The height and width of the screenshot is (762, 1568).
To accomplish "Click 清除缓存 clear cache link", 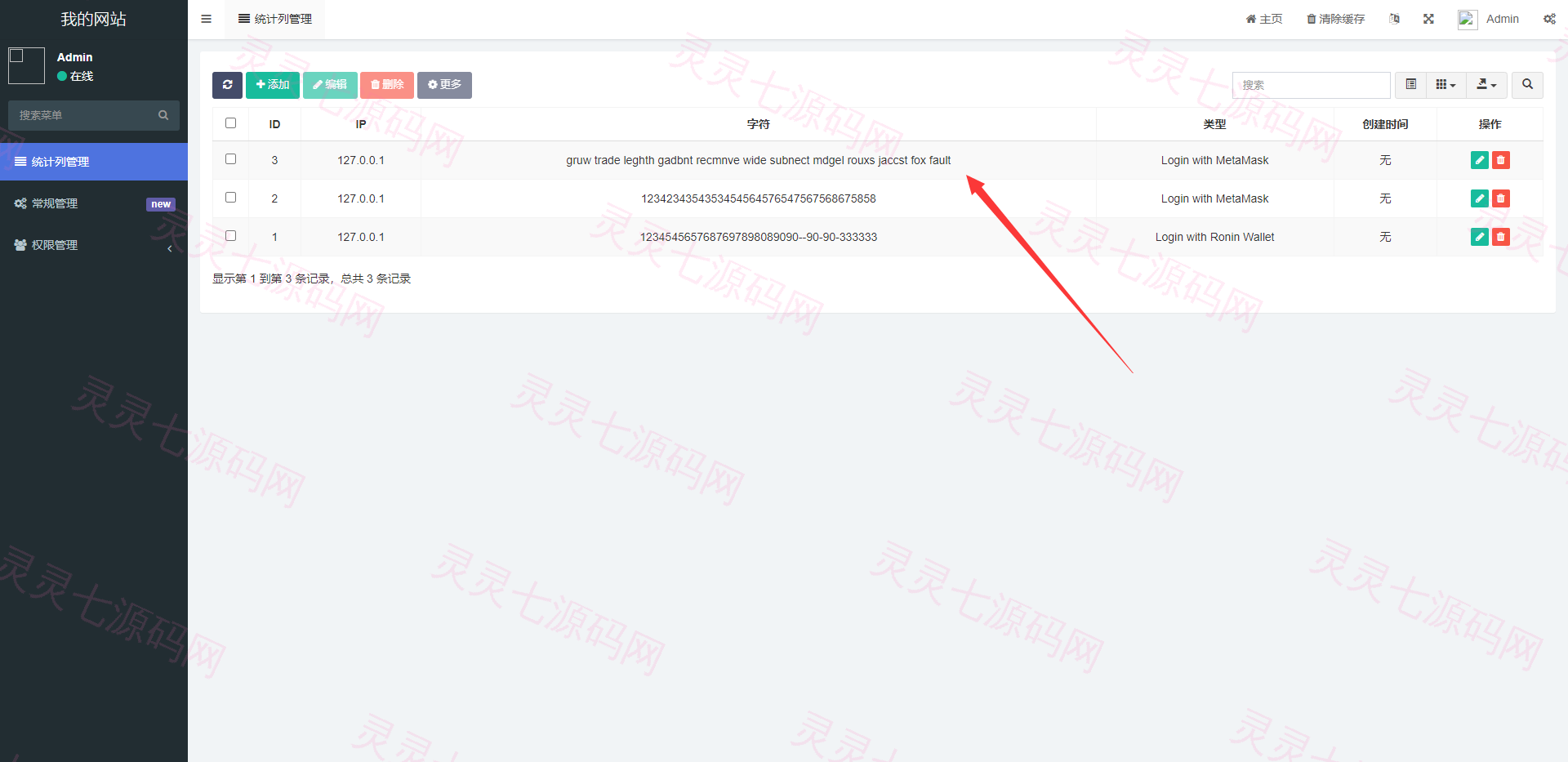I will (x=1335, y=19).
